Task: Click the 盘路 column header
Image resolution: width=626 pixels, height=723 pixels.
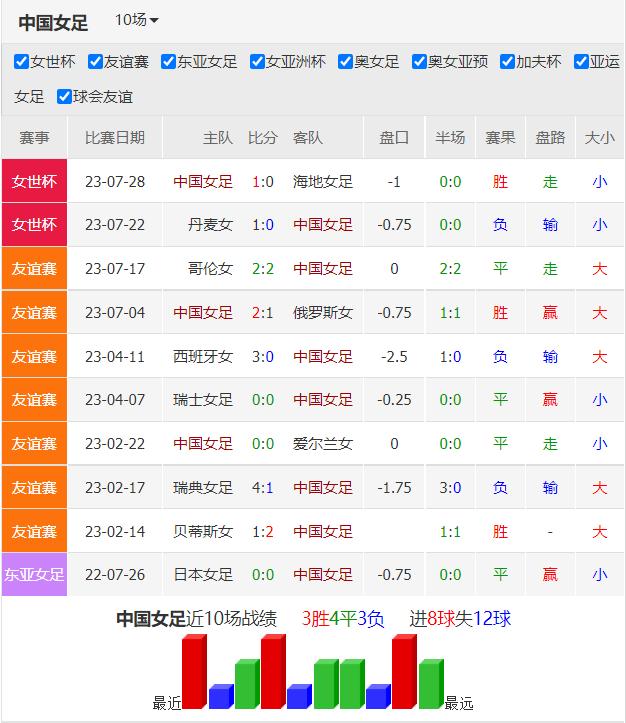Action: pos(550,137)
